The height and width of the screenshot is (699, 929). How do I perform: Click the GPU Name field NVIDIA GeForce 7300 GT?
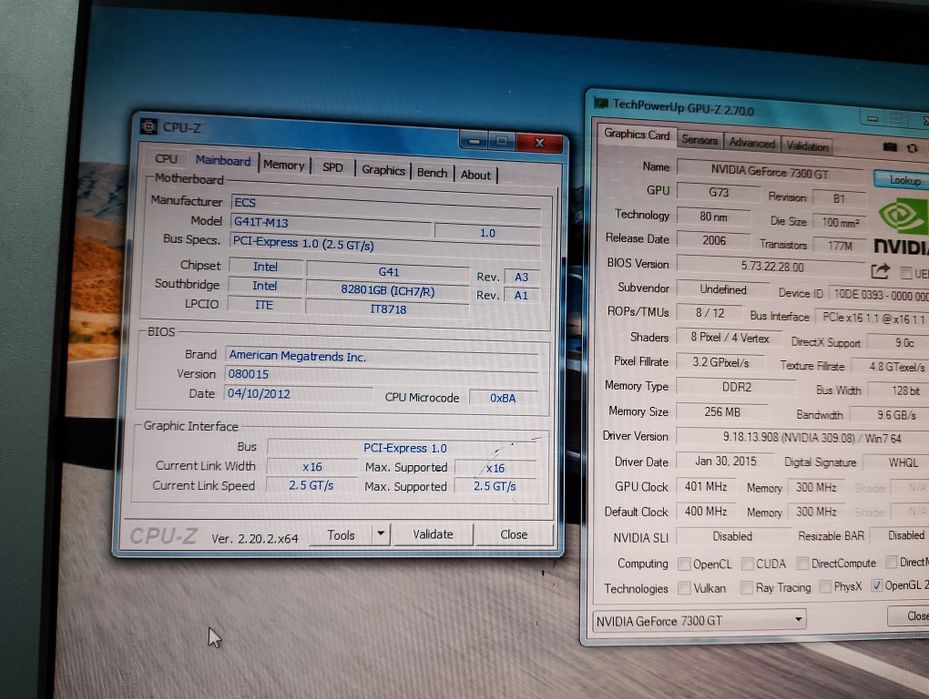(770, 172)
